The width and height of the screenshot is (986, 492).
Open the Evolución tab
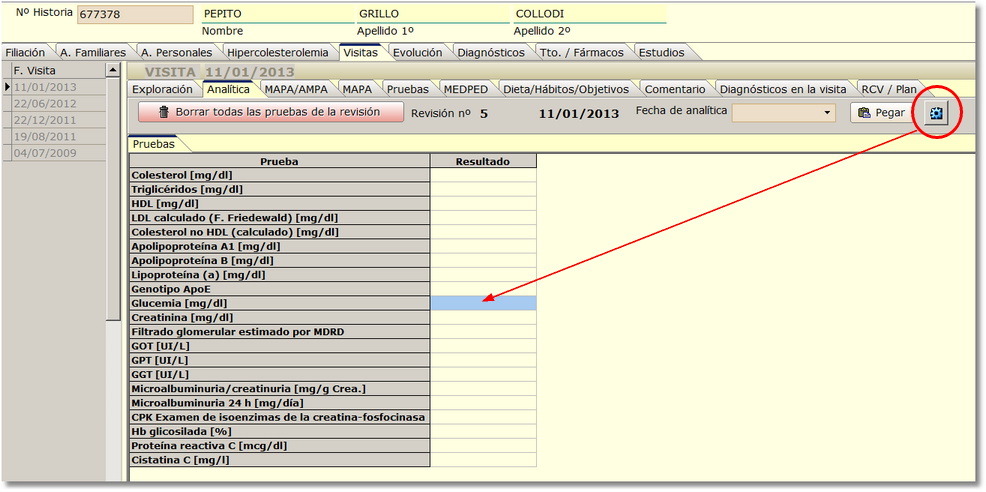pyautogui.click(x=418, y=53)
